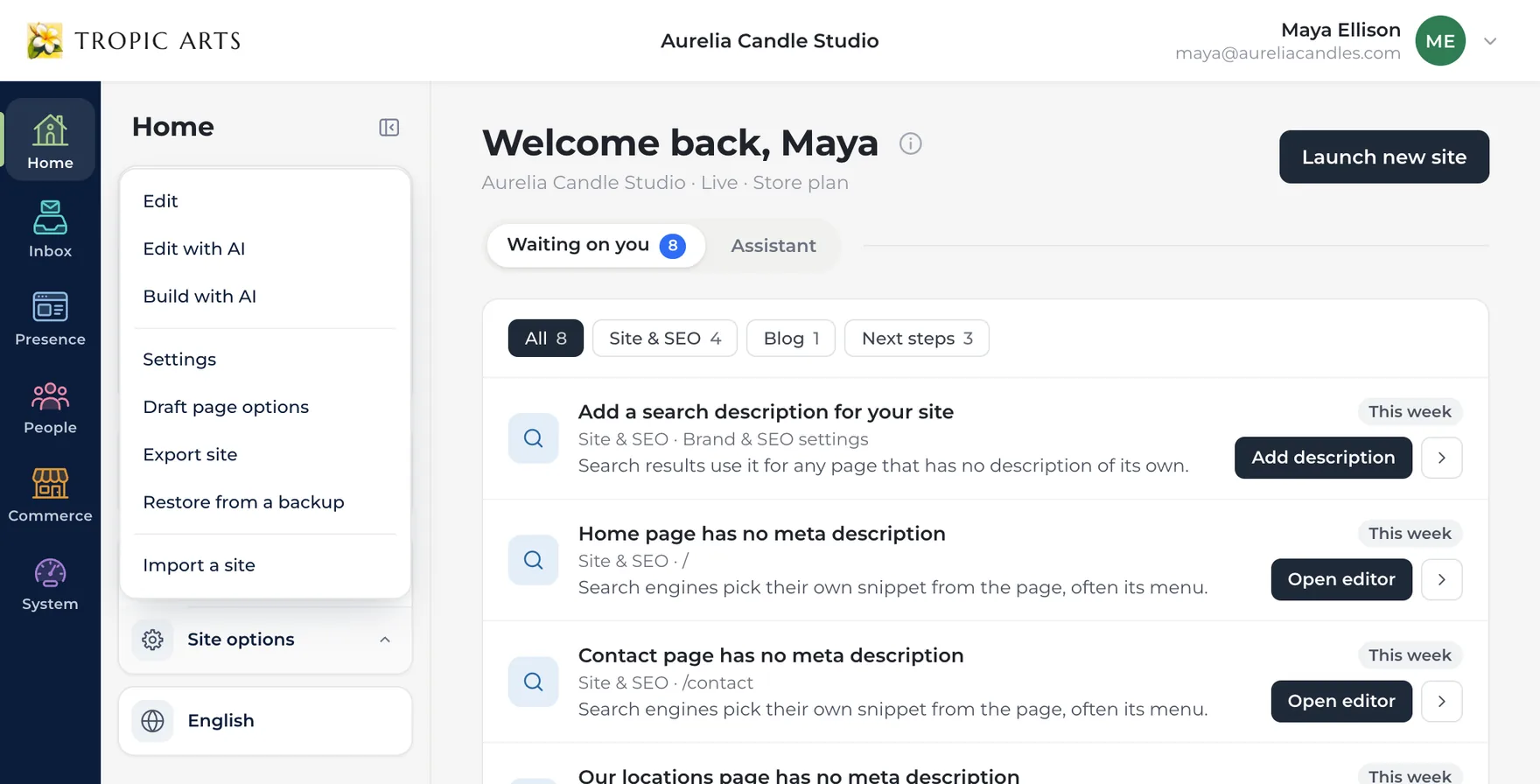Open editor for Contact page meta description
Screen dimensions: 1540x784
1341,701
